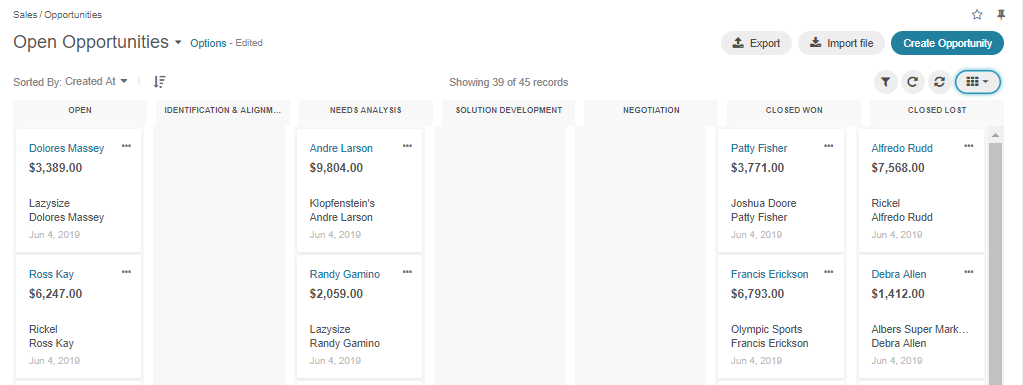
Task: Open Sorted By Created At dropdown
Action: 70,82
